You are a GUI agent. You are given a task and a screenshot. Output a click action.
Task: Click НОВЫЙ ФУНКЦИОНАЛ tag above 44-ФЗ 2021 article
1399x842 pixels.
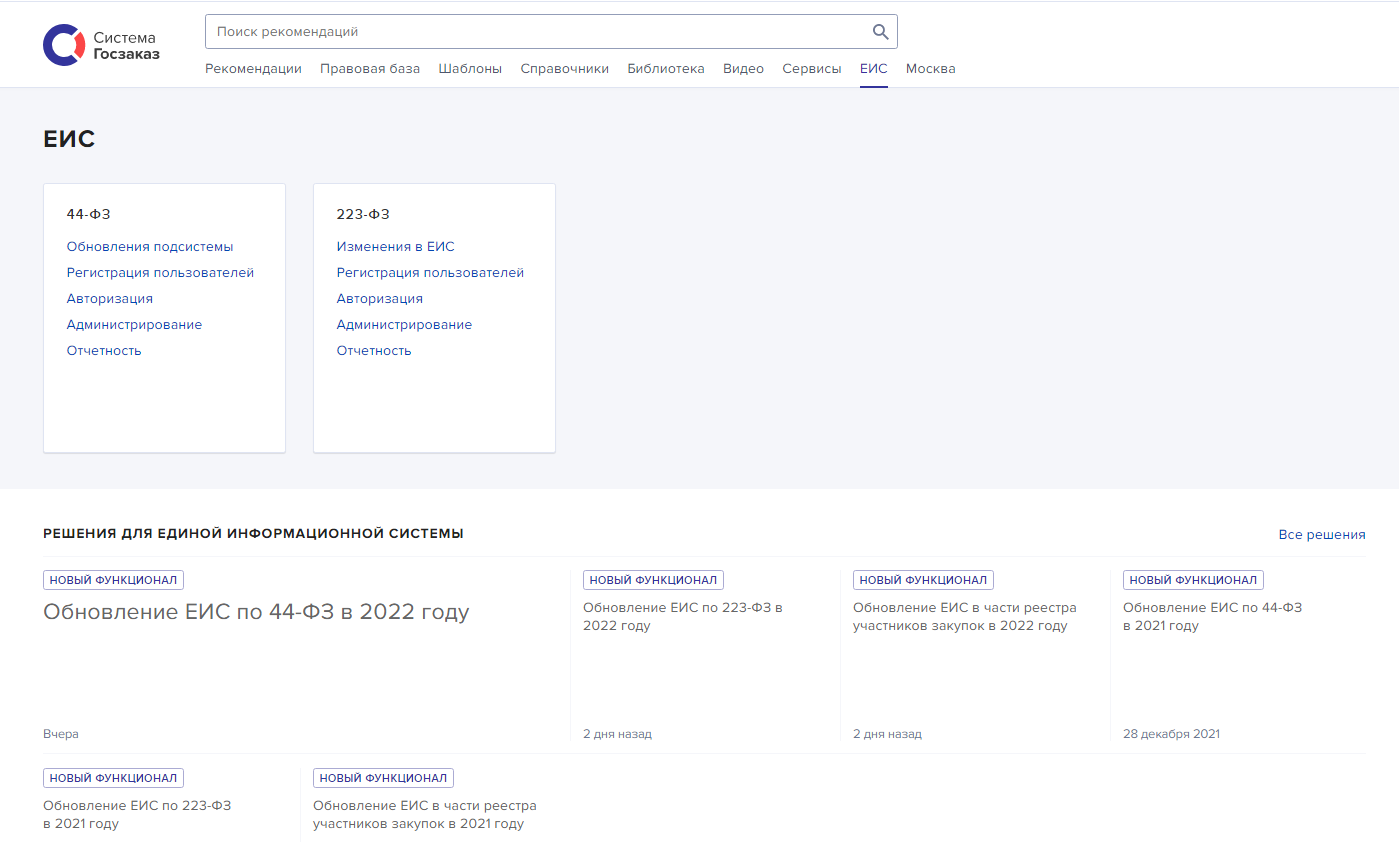1193,580
